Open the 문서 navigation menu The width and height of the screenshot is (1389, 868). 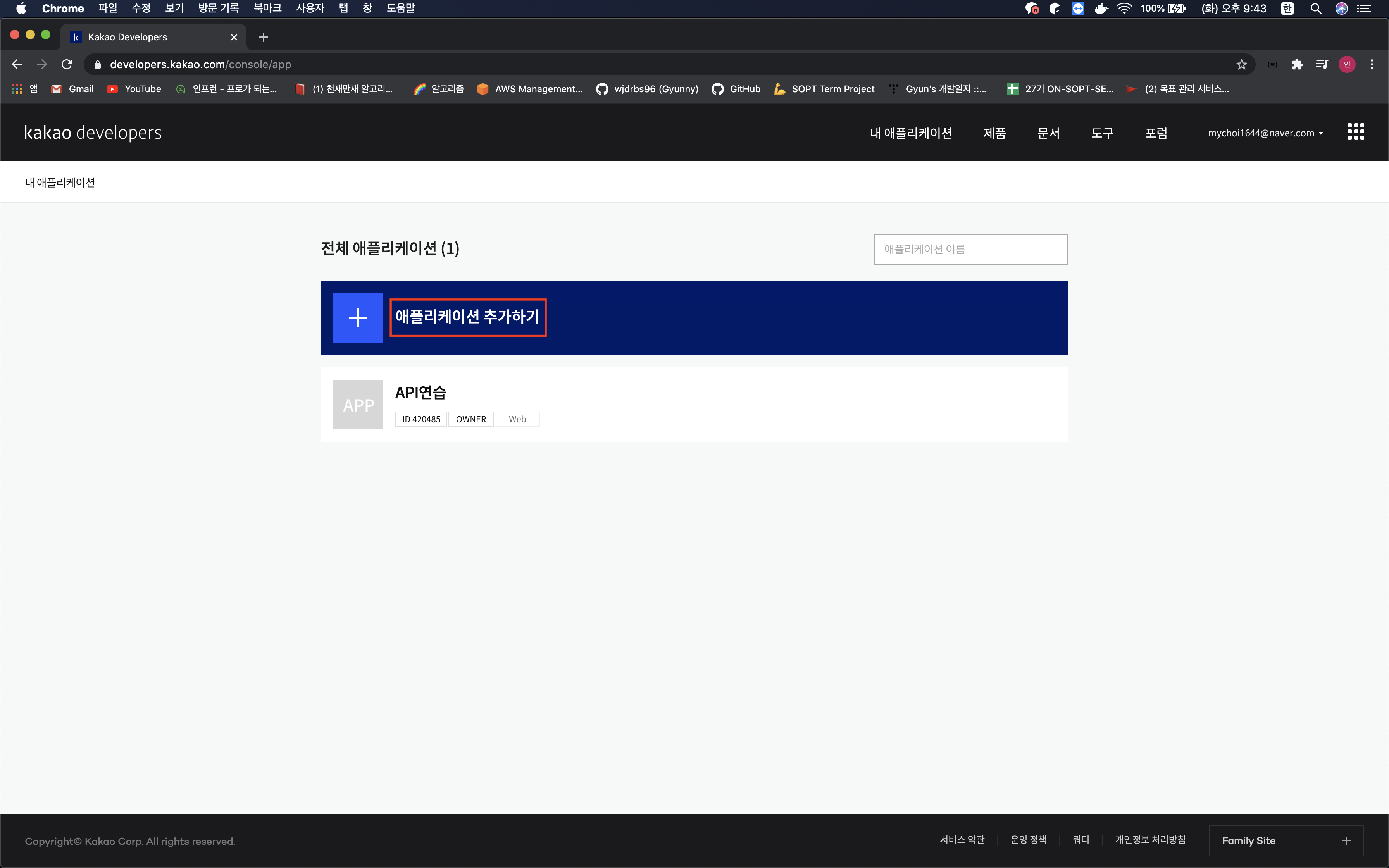pos(1048,133)
